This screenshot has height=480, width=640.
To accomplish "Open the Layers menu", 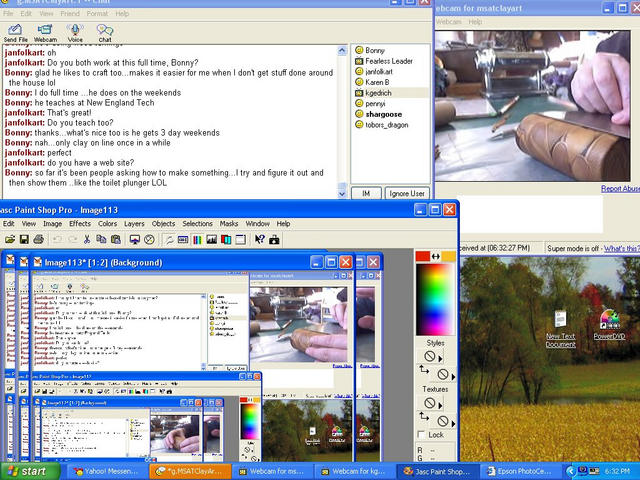I will [134, 224].
